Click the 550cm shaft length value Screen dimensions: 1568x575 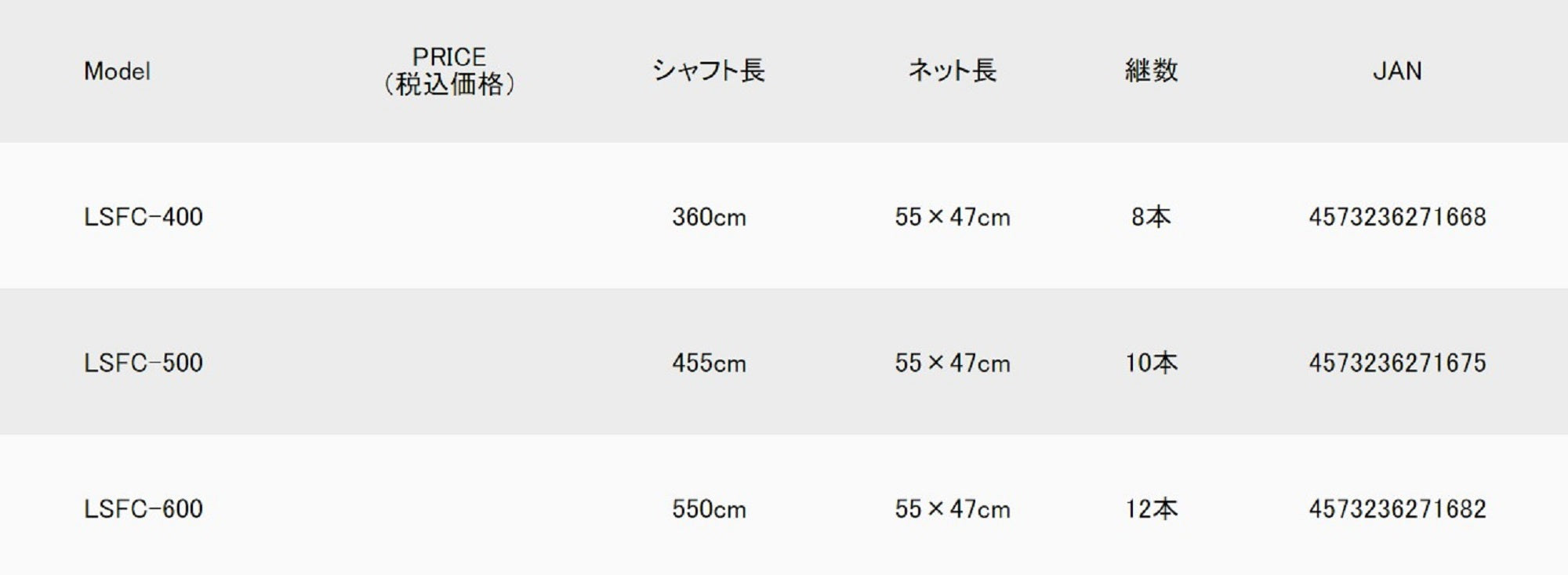pyautogui.click(x=709, y=509)
